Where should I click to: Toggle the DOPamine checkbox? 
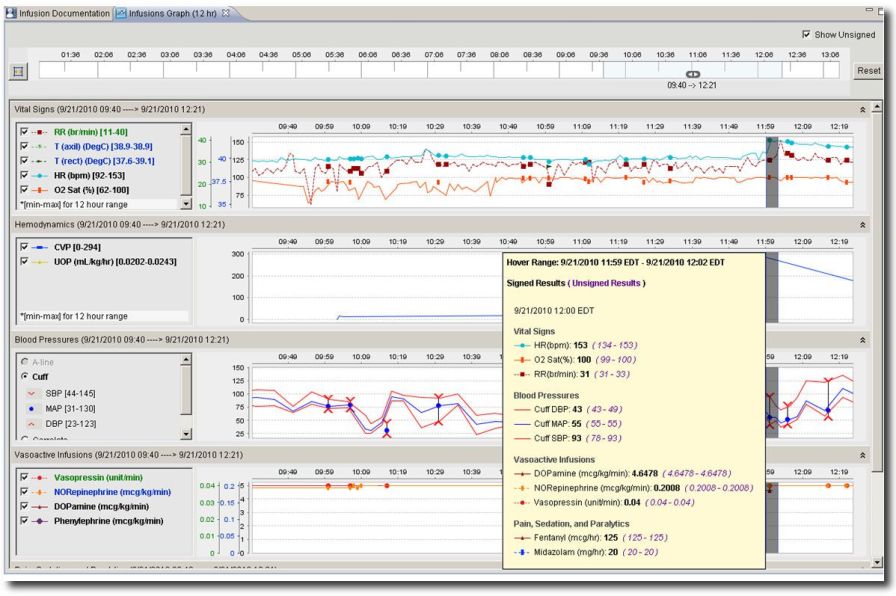[24, 506]
